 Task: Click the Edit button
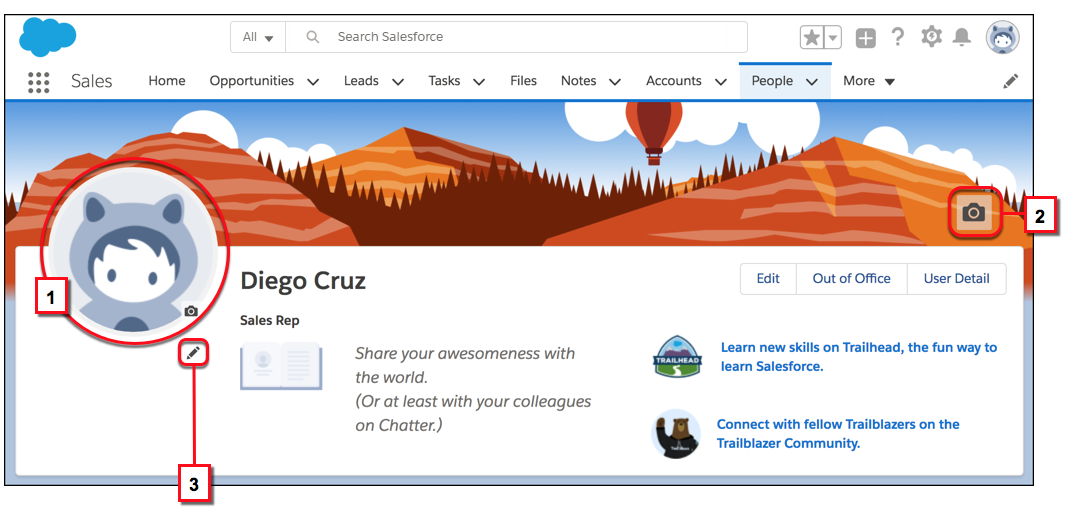[x=768, y=278]
